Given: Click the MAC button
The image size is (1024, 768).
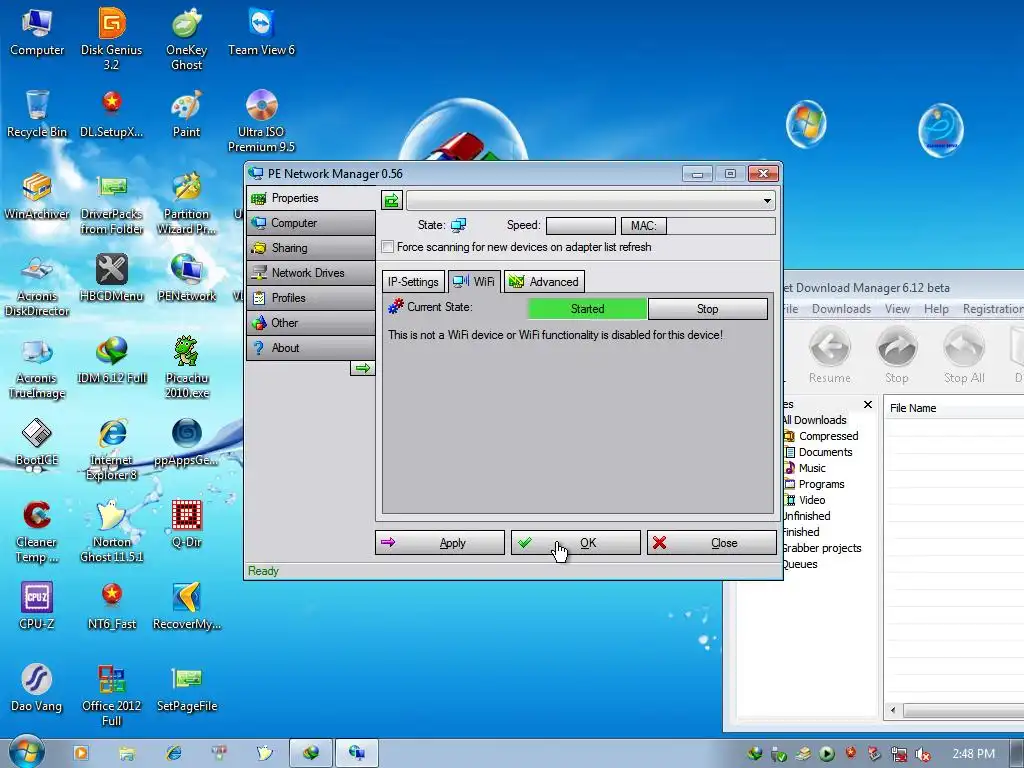Looking at the screenshot, I should [x=643, y=226].
